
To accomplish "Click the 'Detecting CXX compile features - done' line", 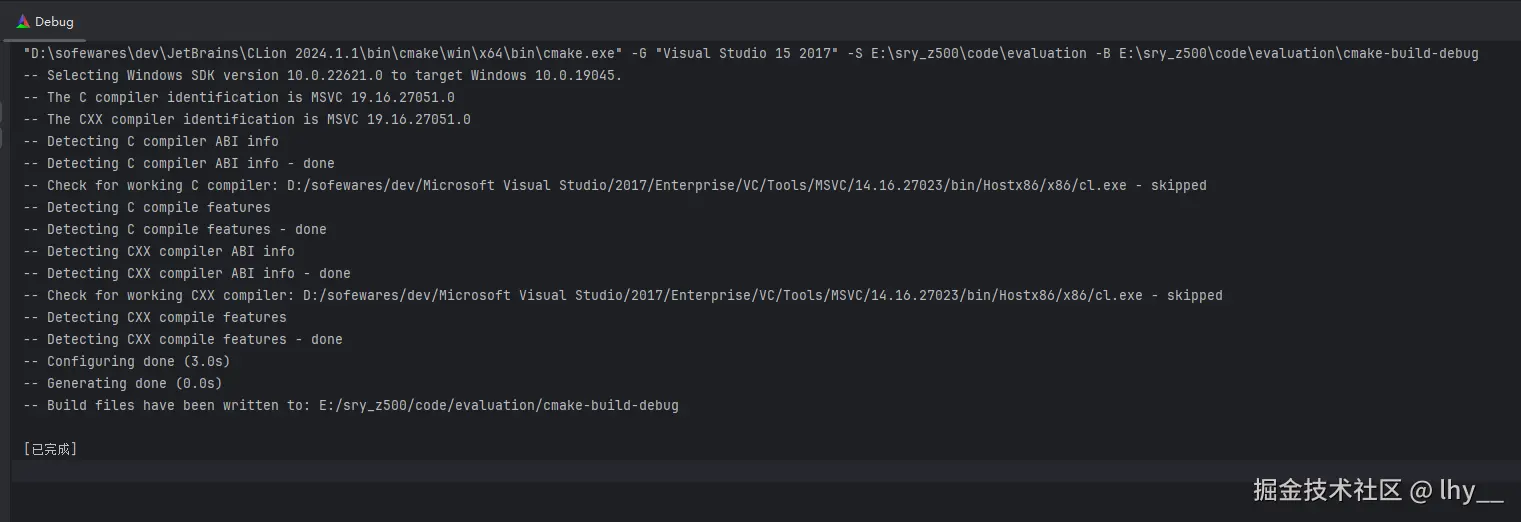I will (x=182, y=339).
